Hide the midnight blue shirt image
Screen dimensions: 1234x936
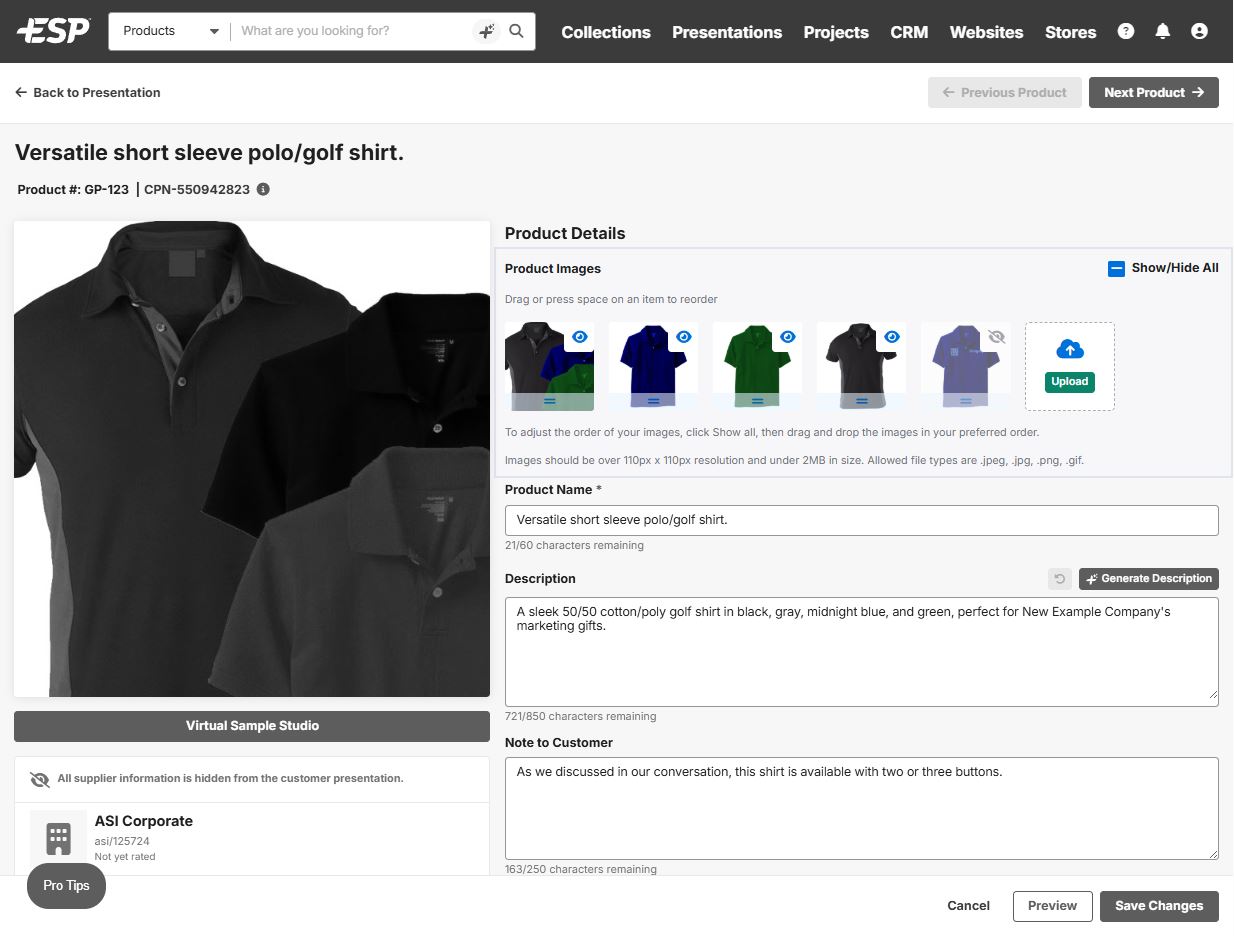(x=684, y=337)
